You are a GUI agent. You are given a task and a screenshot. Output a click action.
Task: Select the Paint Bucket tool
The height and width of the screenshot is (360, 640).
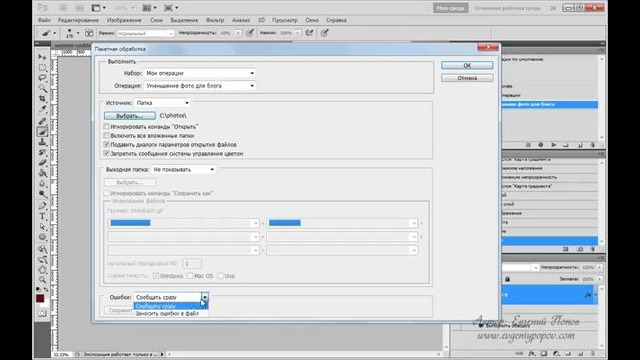(42, 173)
